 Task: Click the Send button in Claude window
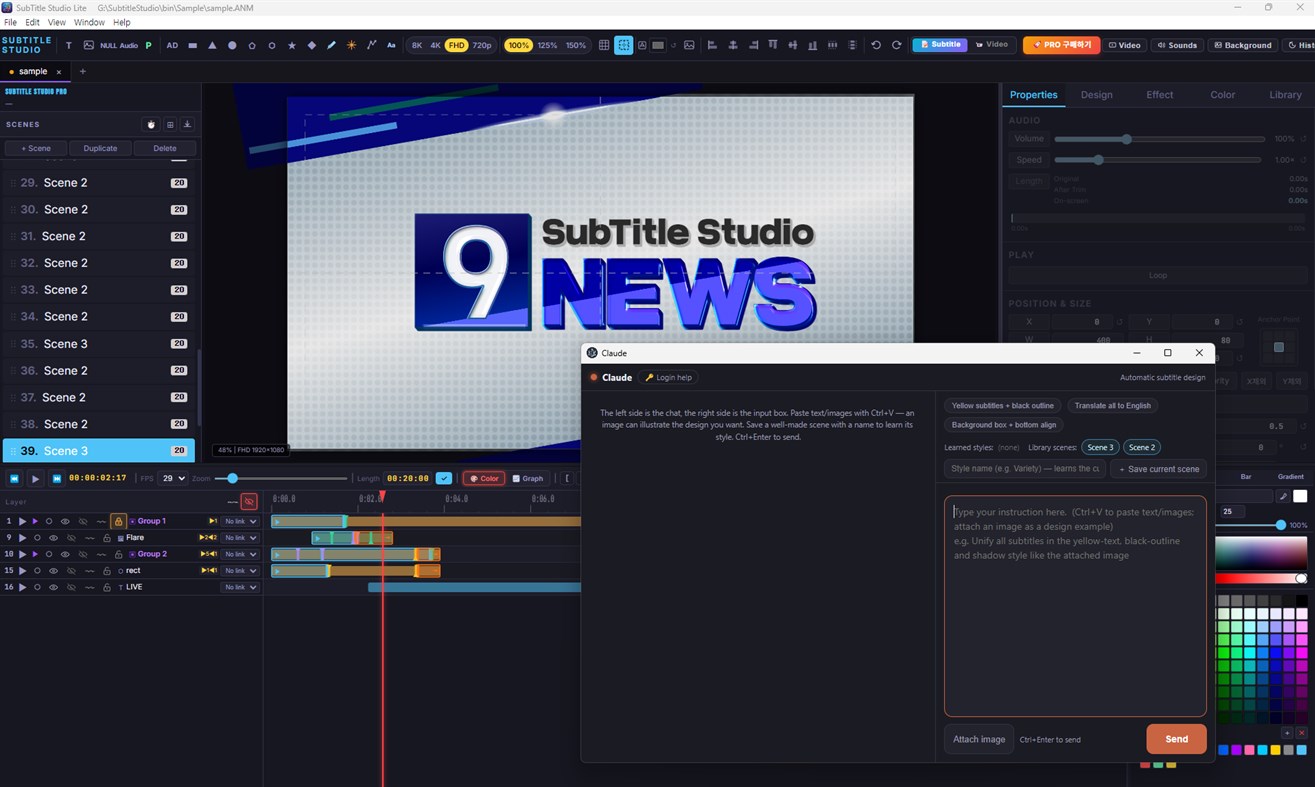(x=1176, y=739)
